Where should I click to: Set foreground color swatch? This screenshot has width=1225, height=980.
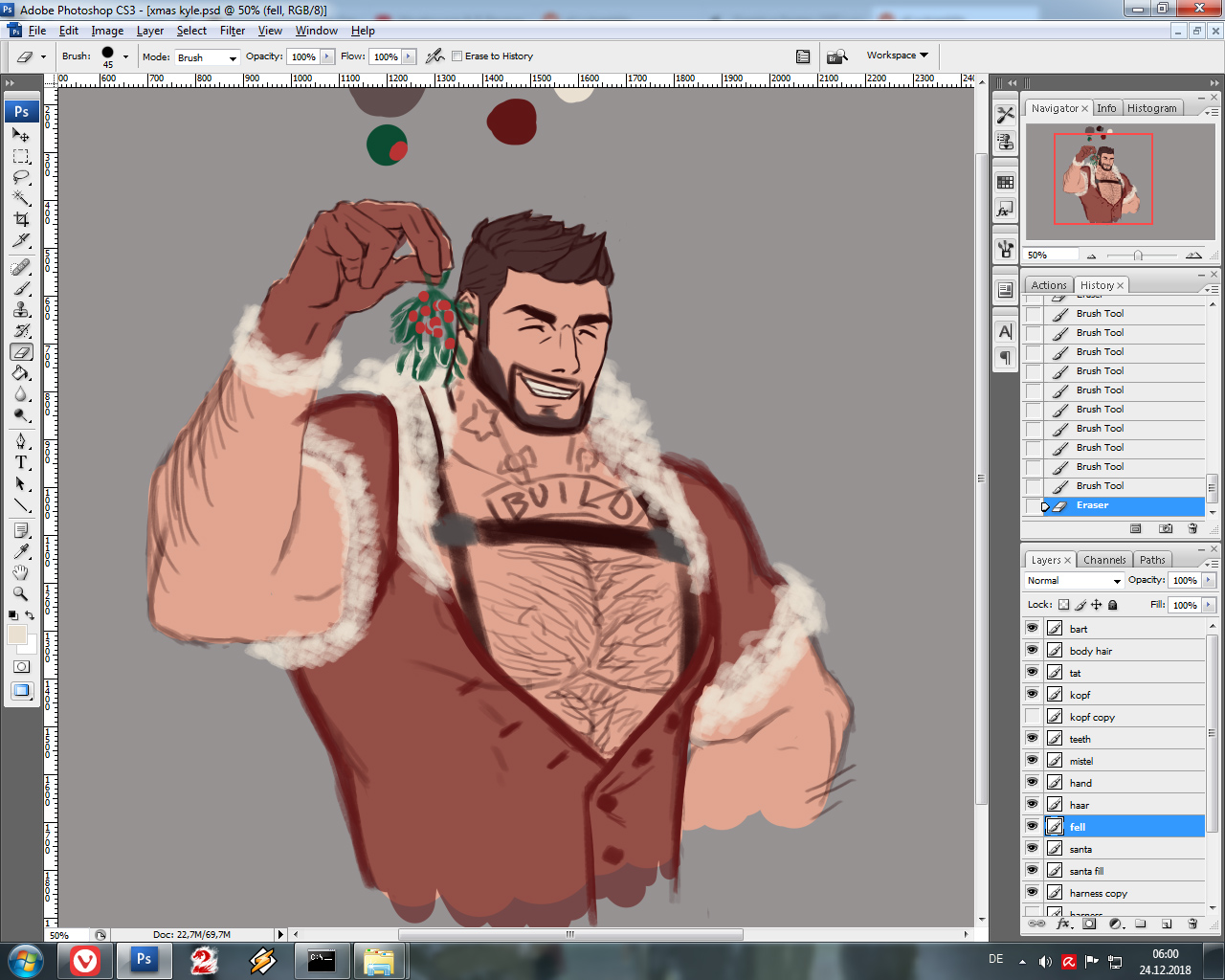16,635
